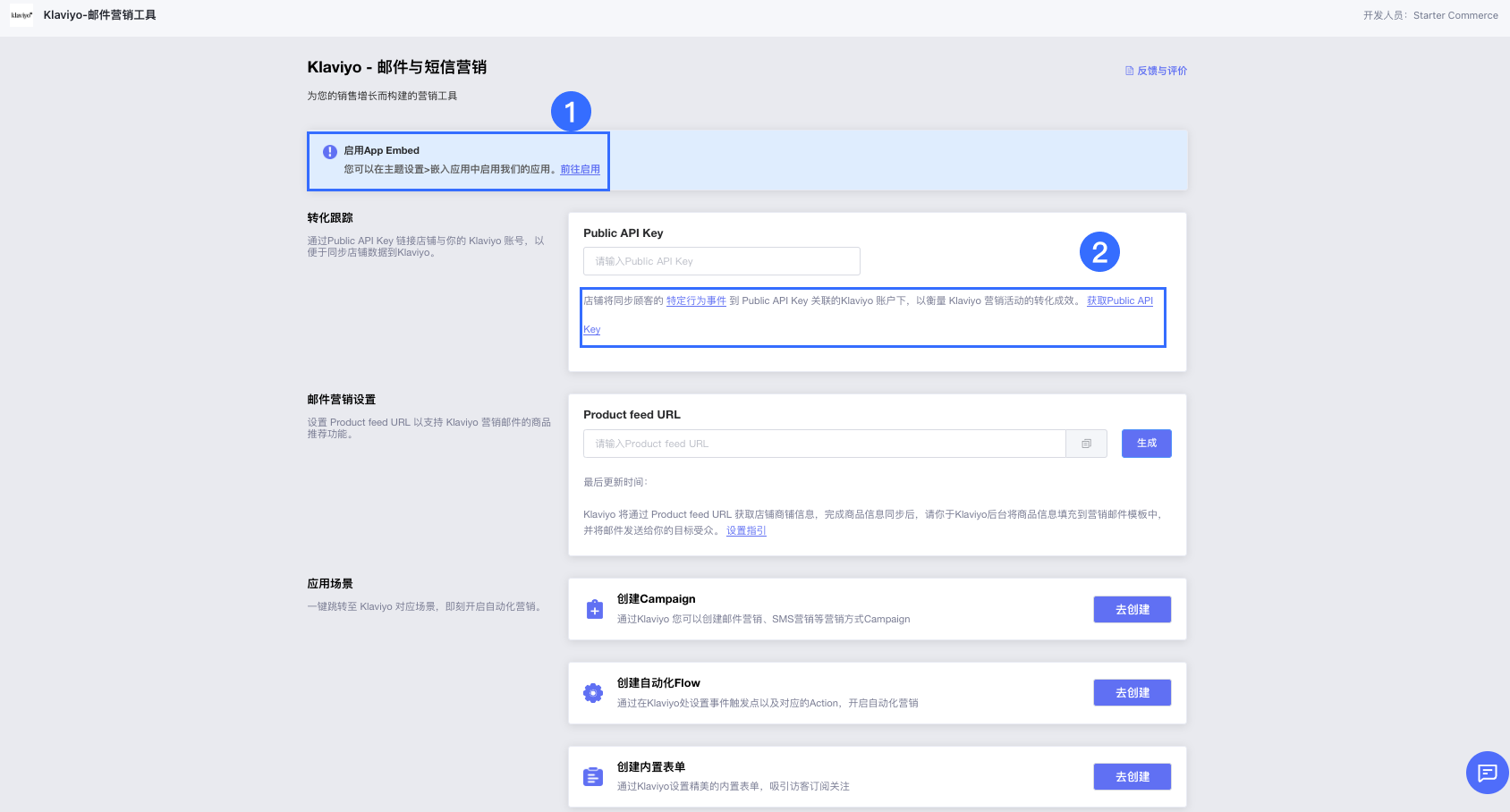Click the 获取Public API Key link
Viewport: 1510px width, 812px height.
pos(1119,301)
